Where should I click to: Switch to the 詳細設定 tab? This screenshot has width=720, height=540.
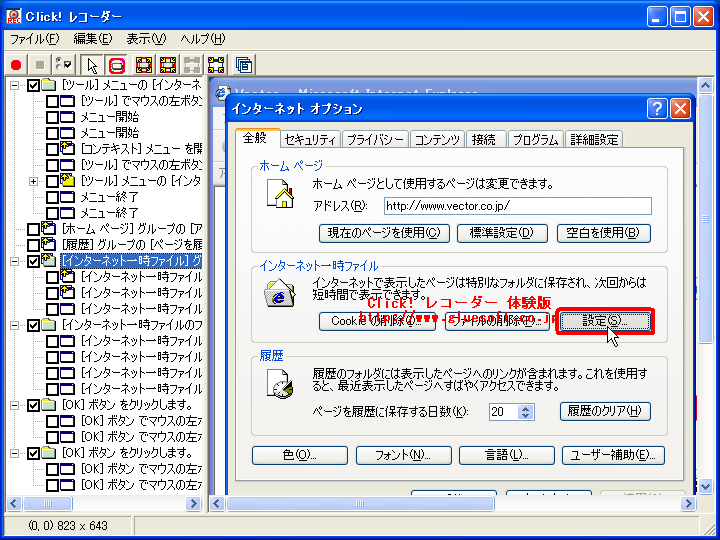click(594, 140)
